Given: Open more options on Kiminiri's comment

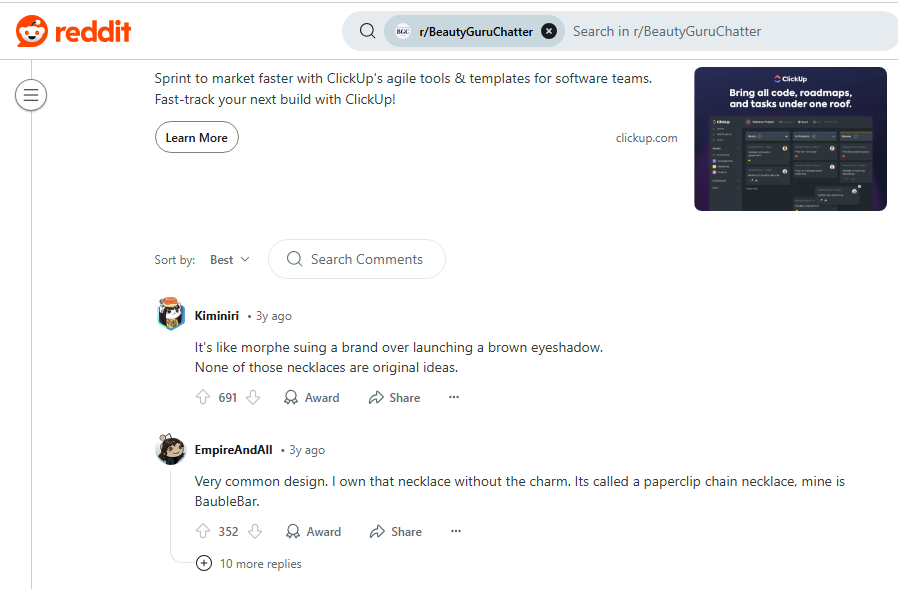Looking at the screenshot, I should [454, 397].
